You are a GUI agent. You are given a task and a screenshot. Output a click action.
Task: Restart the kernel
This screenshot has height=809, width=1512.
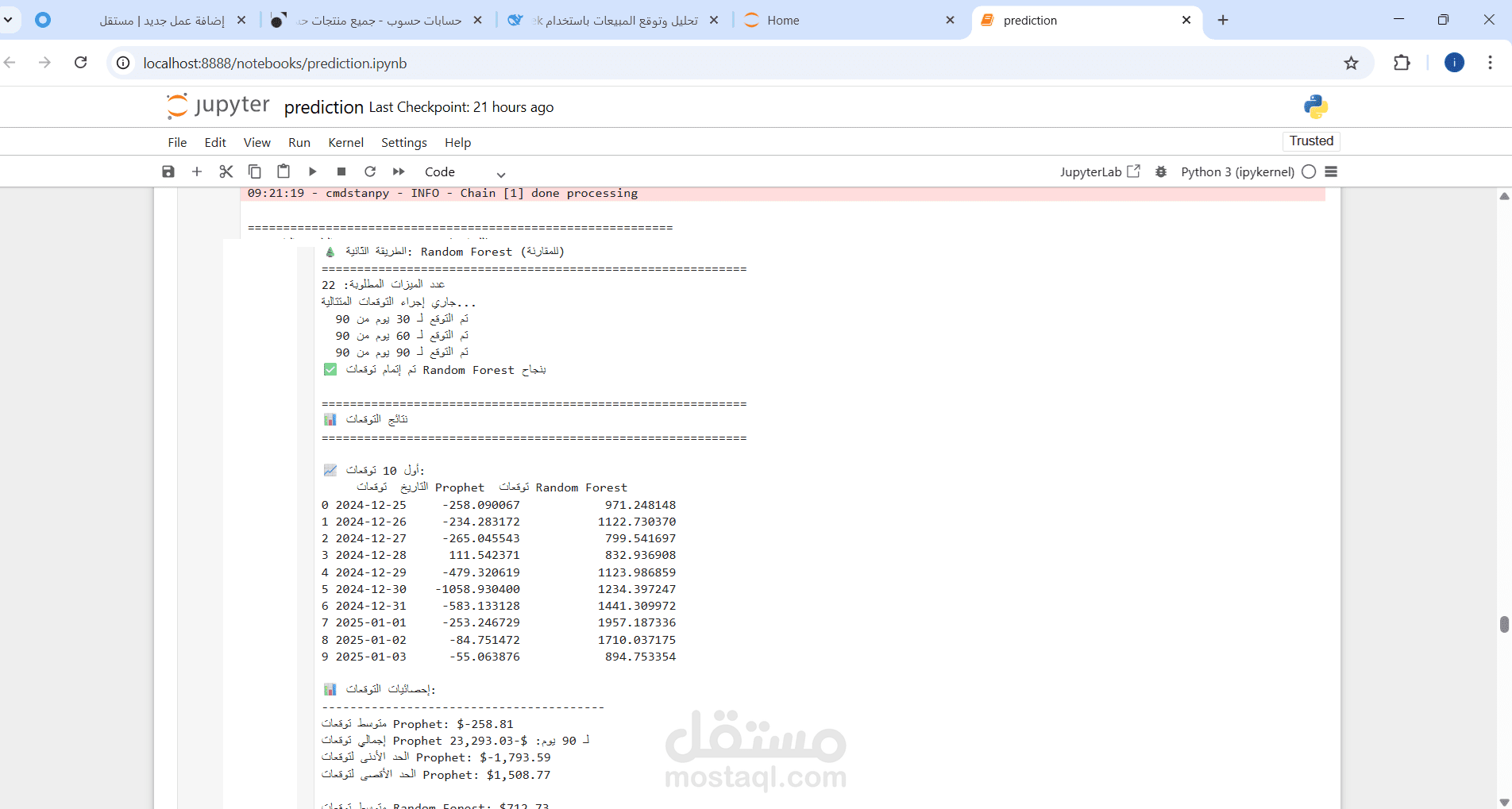pyautogui.click(x=370, y=171)
